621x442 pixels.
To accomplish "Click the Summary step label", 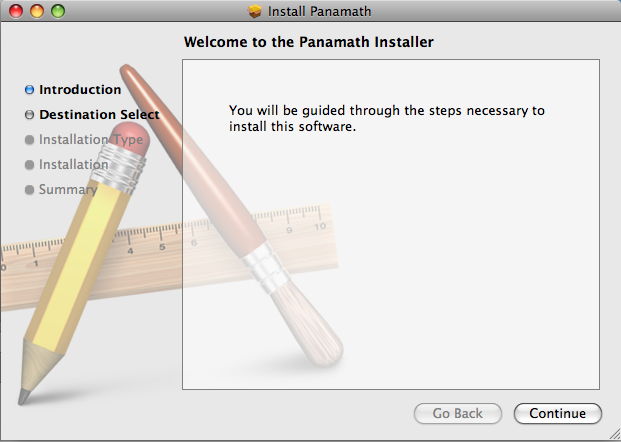I will (68, 189).
